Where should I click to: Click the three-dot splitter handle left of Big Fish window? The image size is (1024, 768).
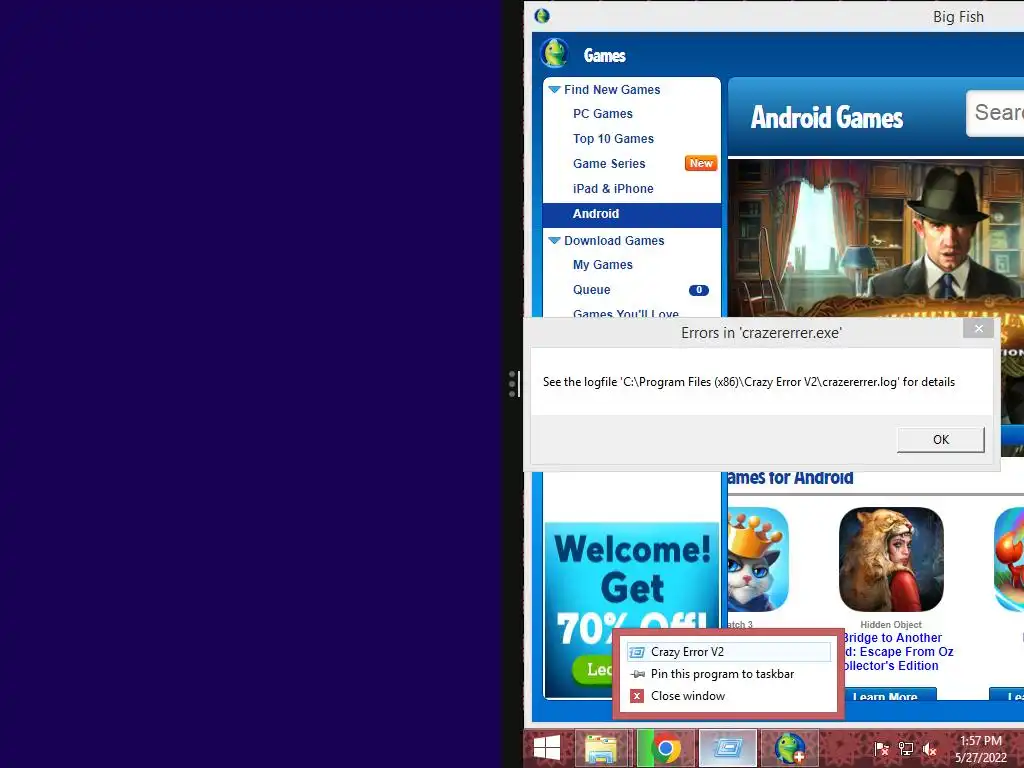pyautogui.click(x=513, y=384)
